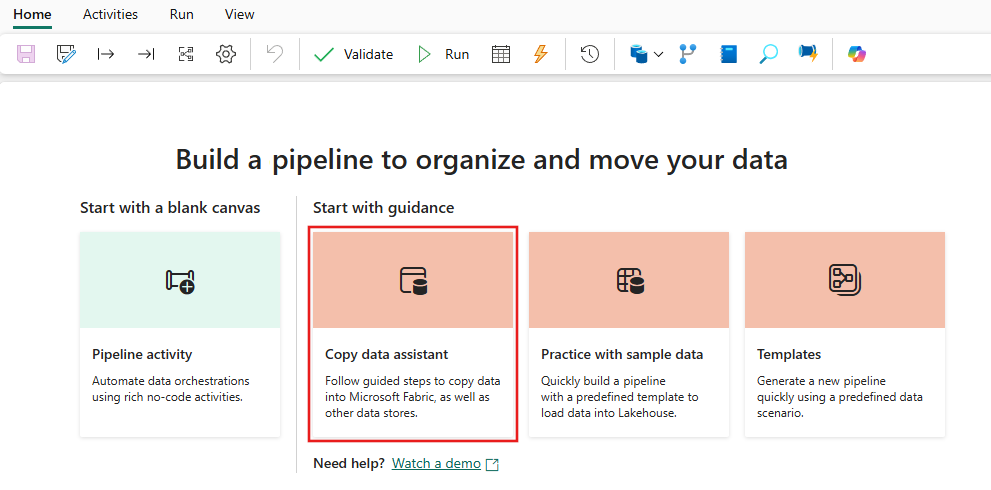Open the View tab
The image size is (991, 490).
pos(239,14)
